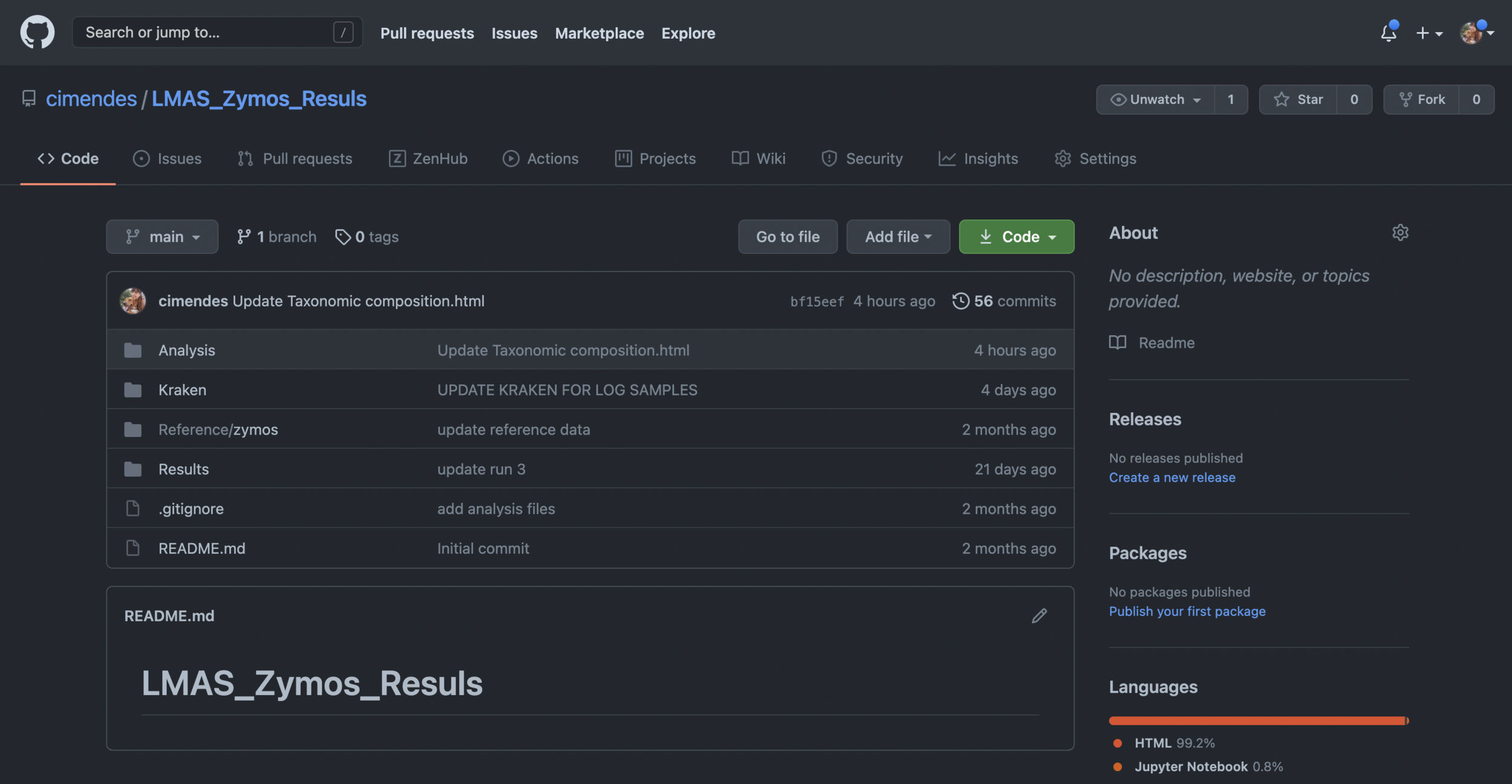This screenshot has width=1512, height=784.
Task: Open the Analysis folder icon
Action: [133, 350]
